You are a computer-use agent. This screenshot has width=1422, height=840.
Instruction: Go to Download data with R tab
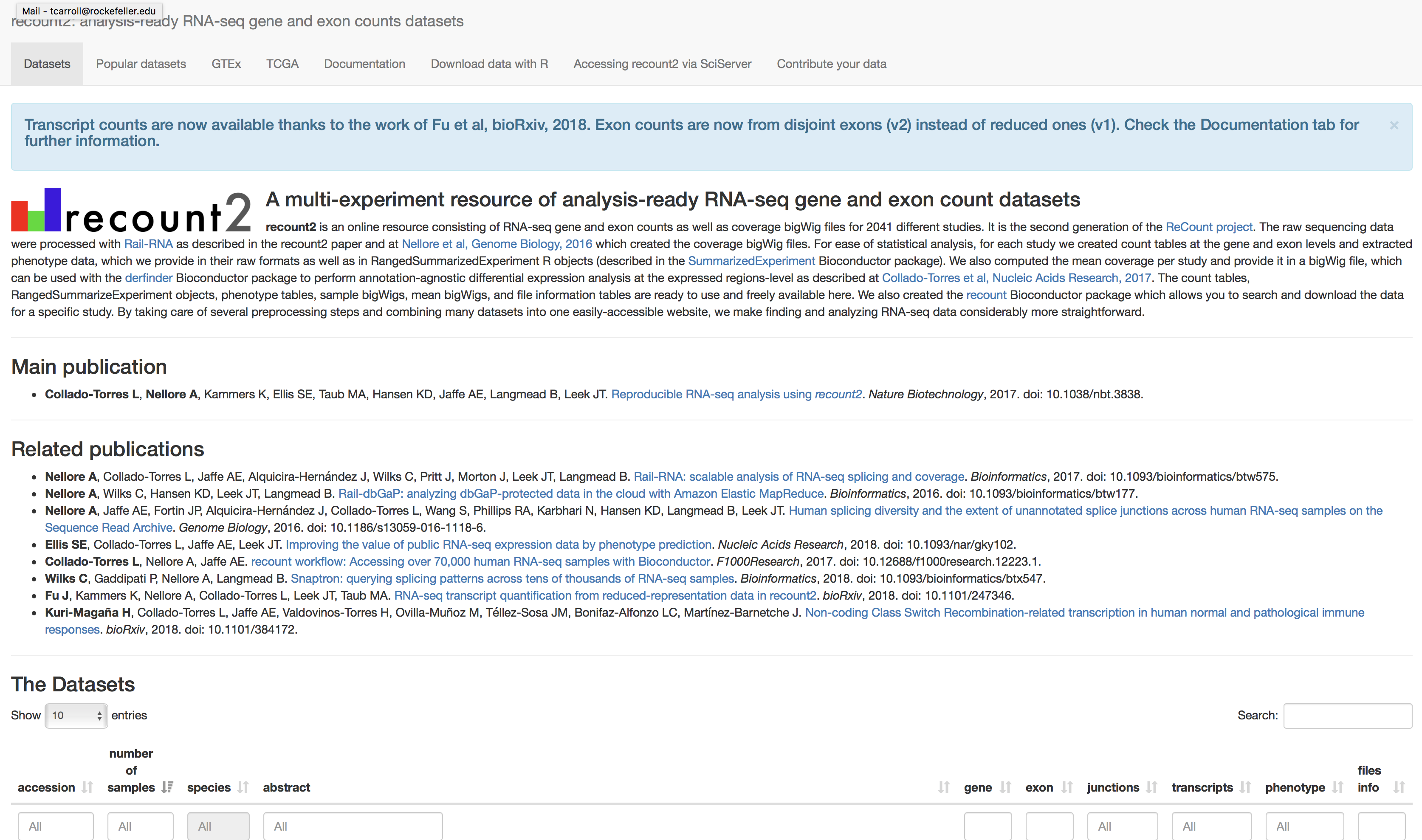coord(489,64)
